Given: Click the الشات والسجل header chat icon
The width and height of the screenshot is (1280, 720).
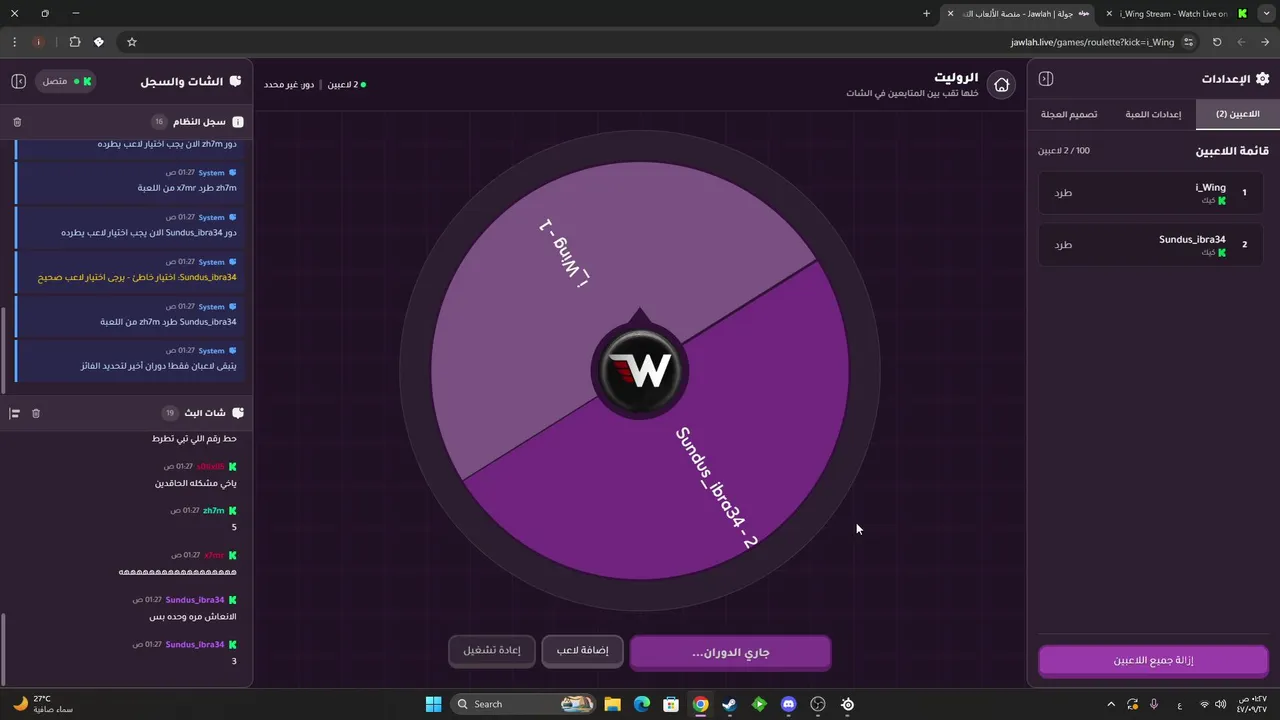Looking at the screenshot, I should point(235,81).
